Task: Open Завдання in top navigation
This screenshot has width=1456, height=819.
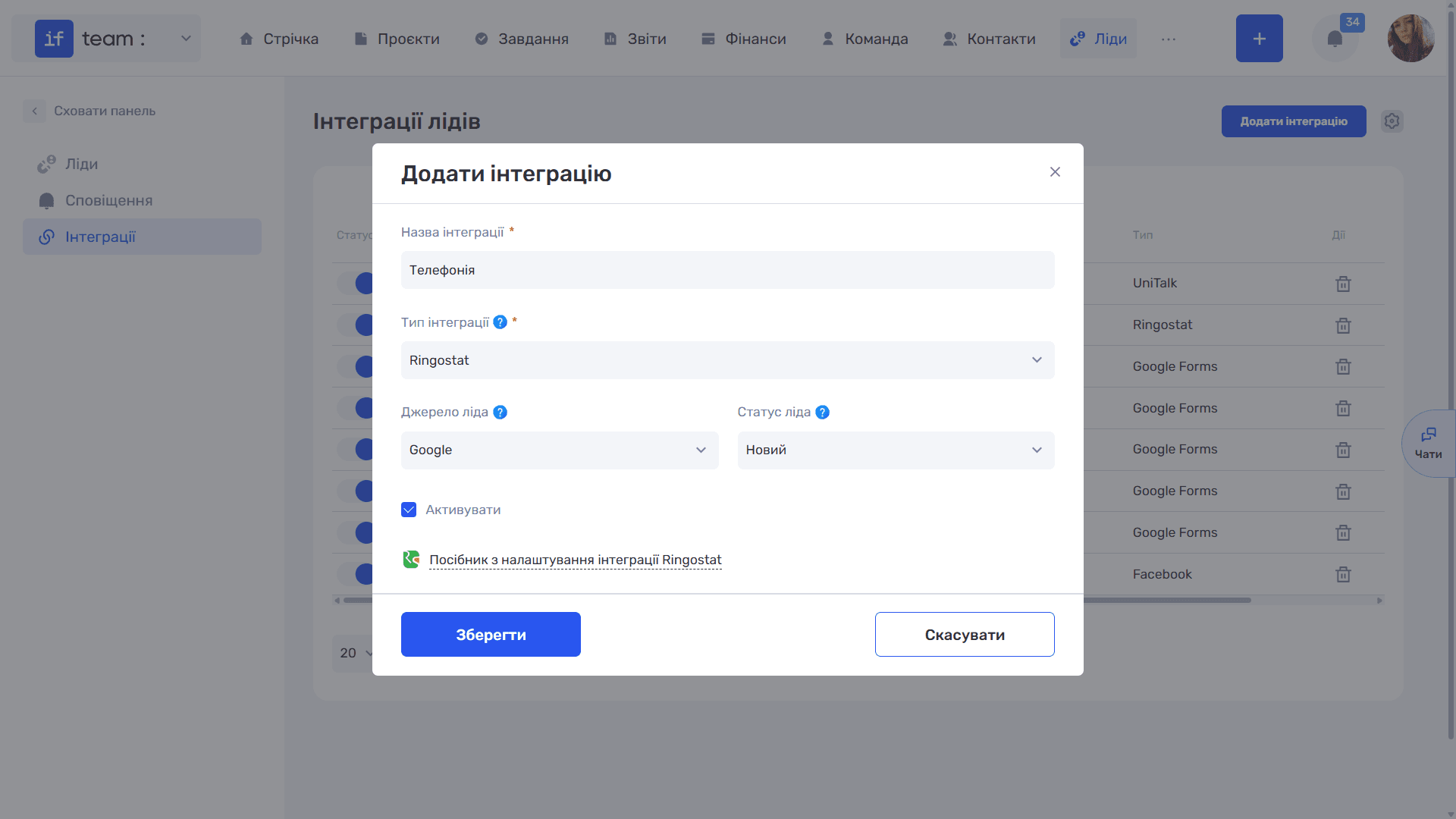Action: pyautogui.click(x=522, y=39)
